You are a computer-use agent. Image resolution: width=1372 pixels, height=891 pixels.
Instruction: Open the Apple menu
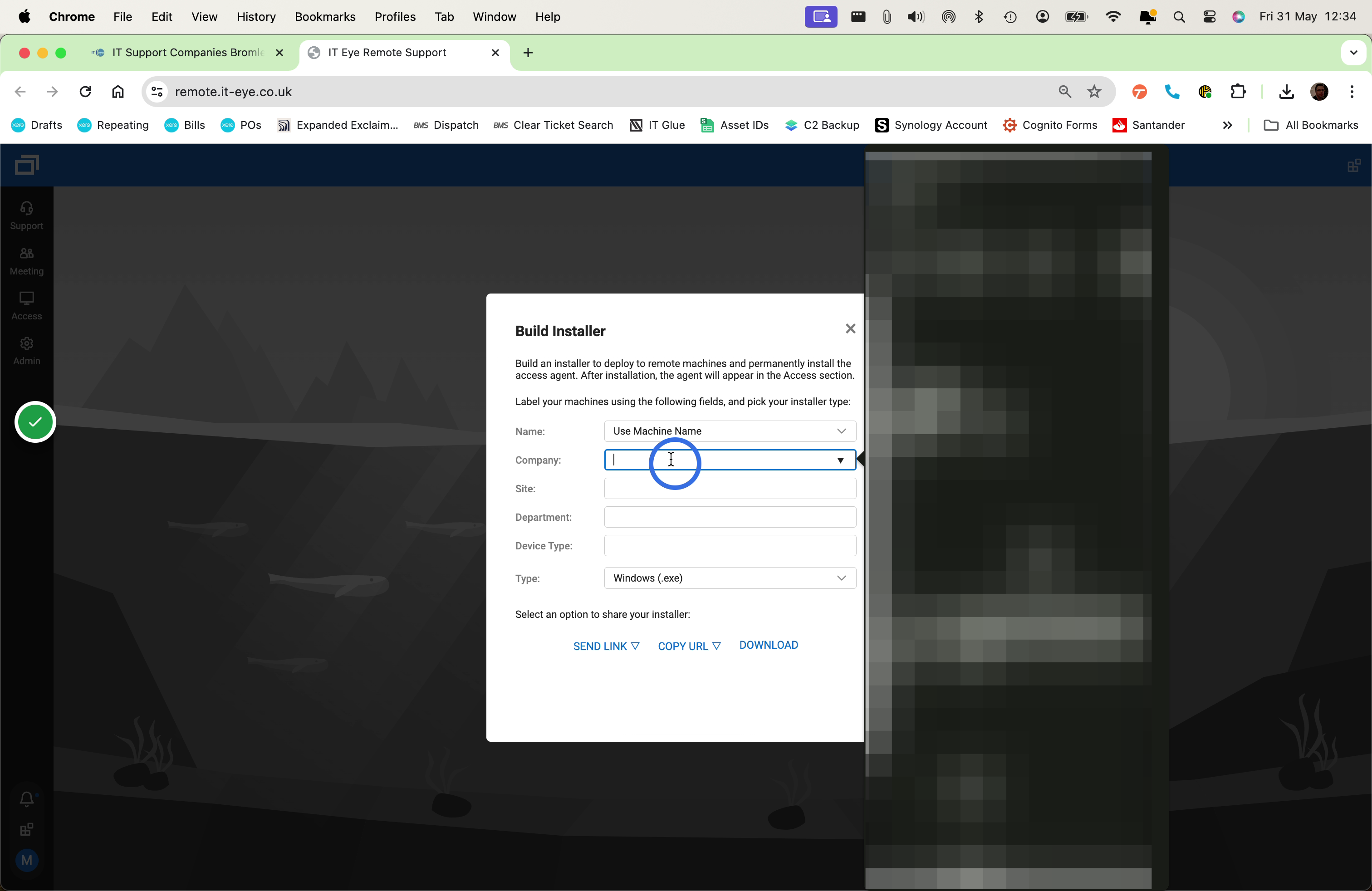click(x=24, y=17)
